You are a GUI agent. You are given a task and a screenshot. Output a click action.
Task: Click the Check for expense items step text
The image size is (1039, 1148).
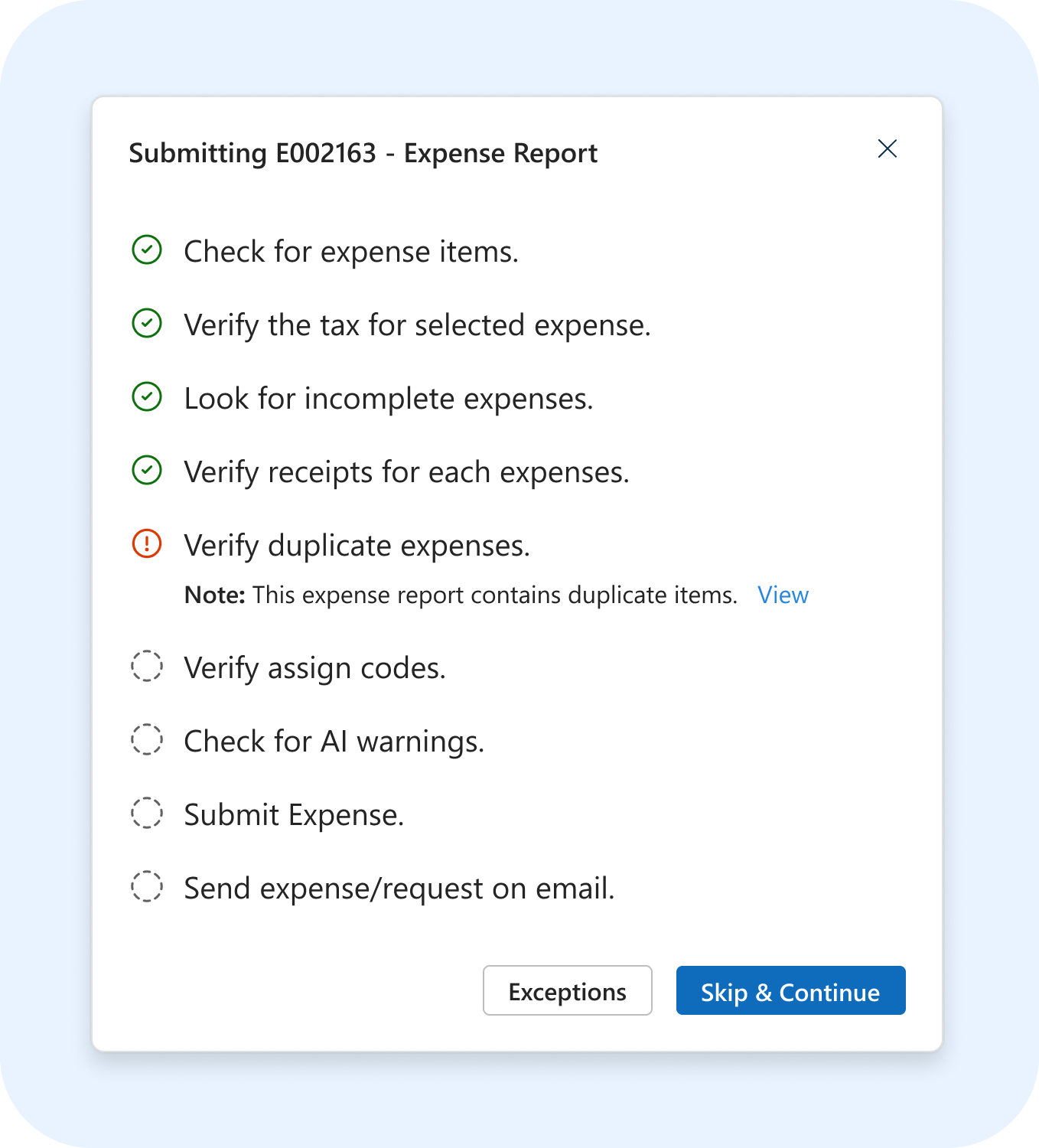coord(350,251)
